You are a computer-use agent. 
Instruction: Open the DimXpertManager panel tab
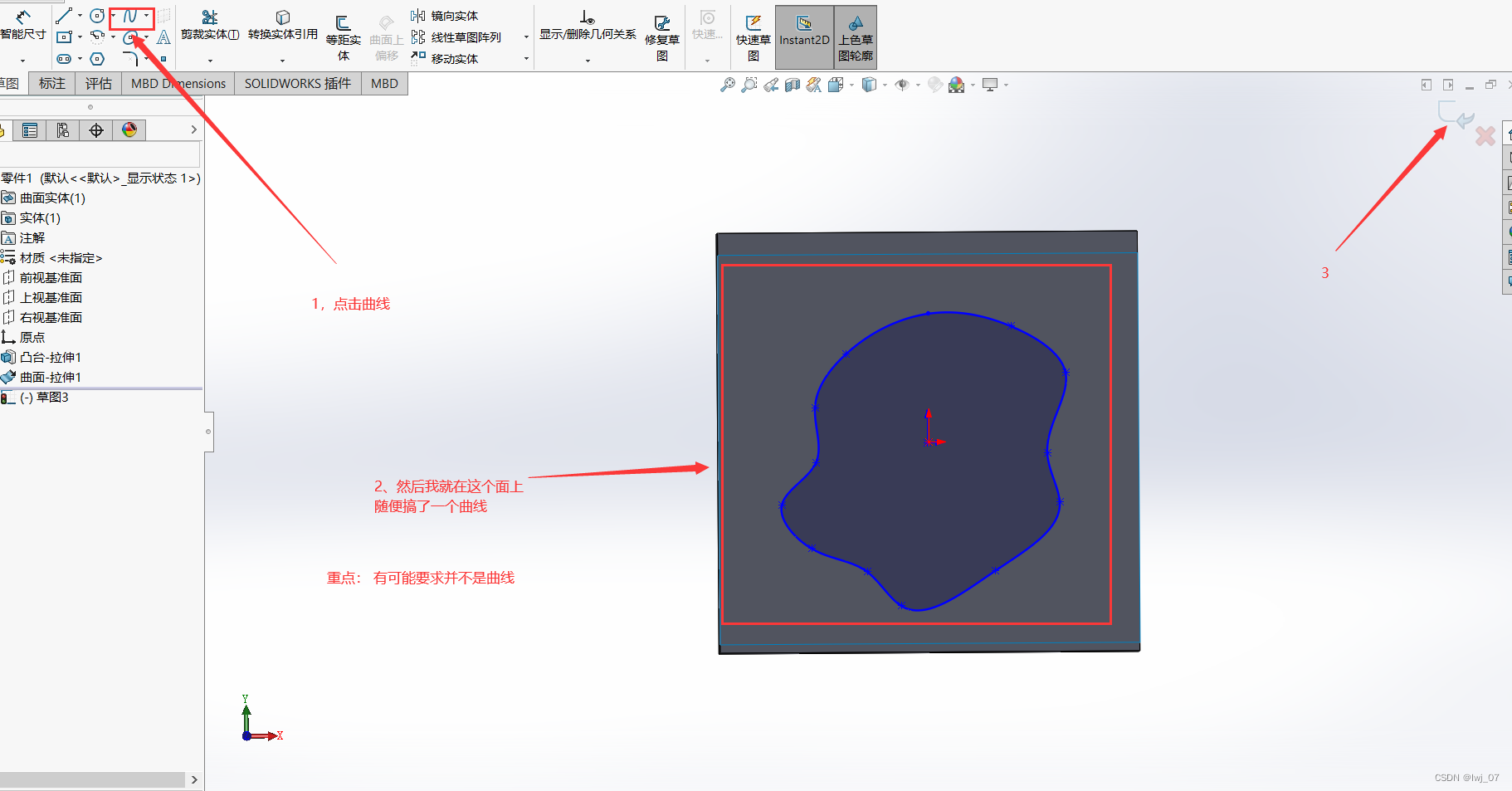(x=96, y=130)
